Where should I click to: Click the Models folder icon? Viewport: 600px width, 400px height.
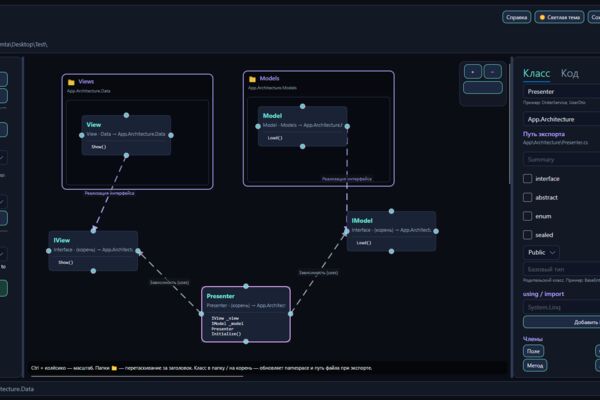(x=252, y=79)
